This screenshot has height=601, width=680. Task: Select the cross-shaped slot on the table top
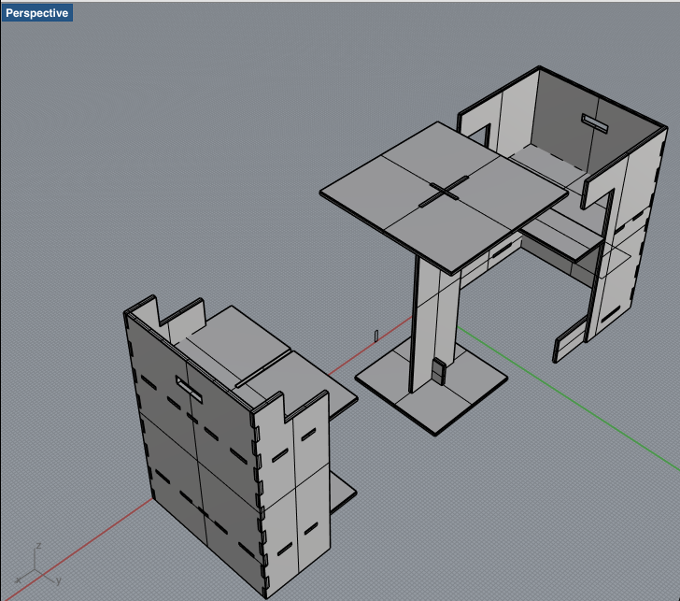[444, 191]
